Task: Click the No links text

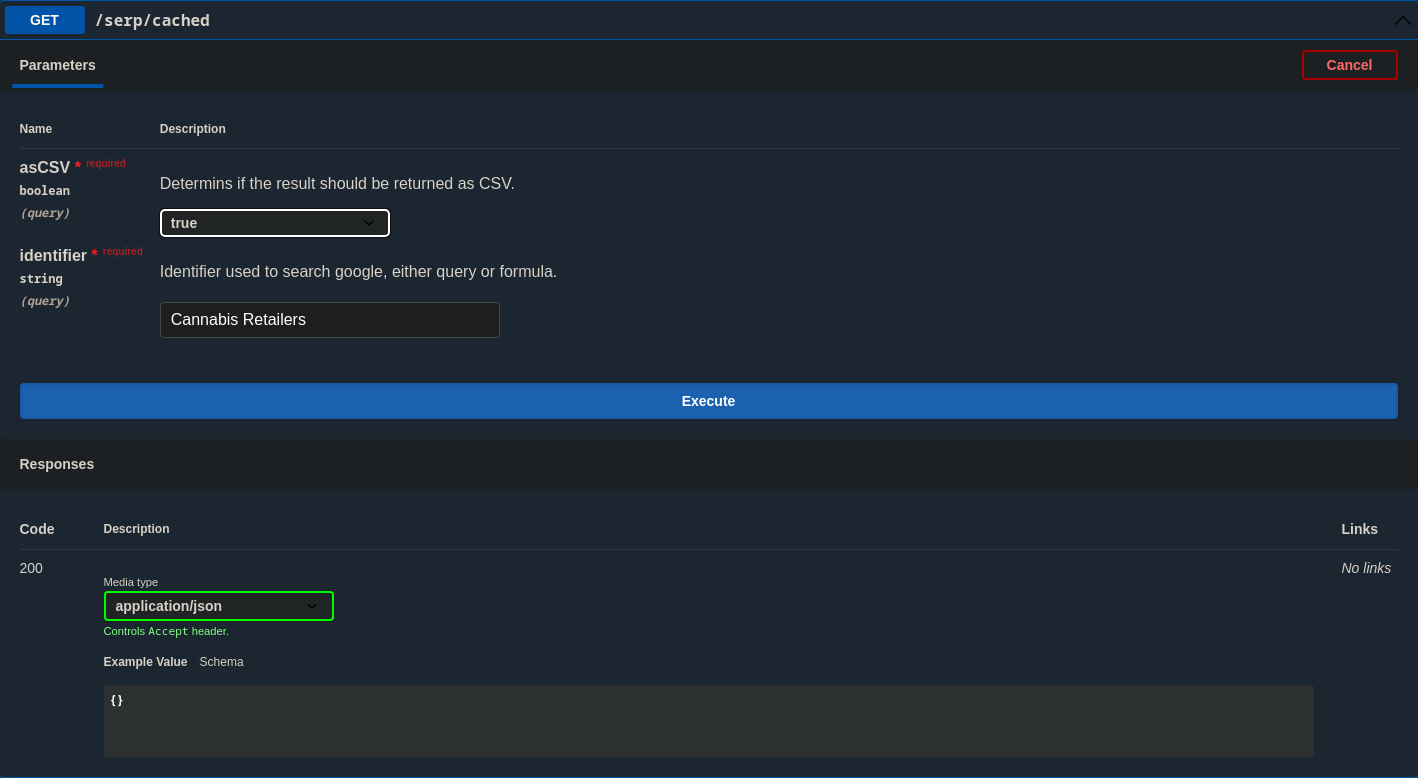Action: (1365, 568)
